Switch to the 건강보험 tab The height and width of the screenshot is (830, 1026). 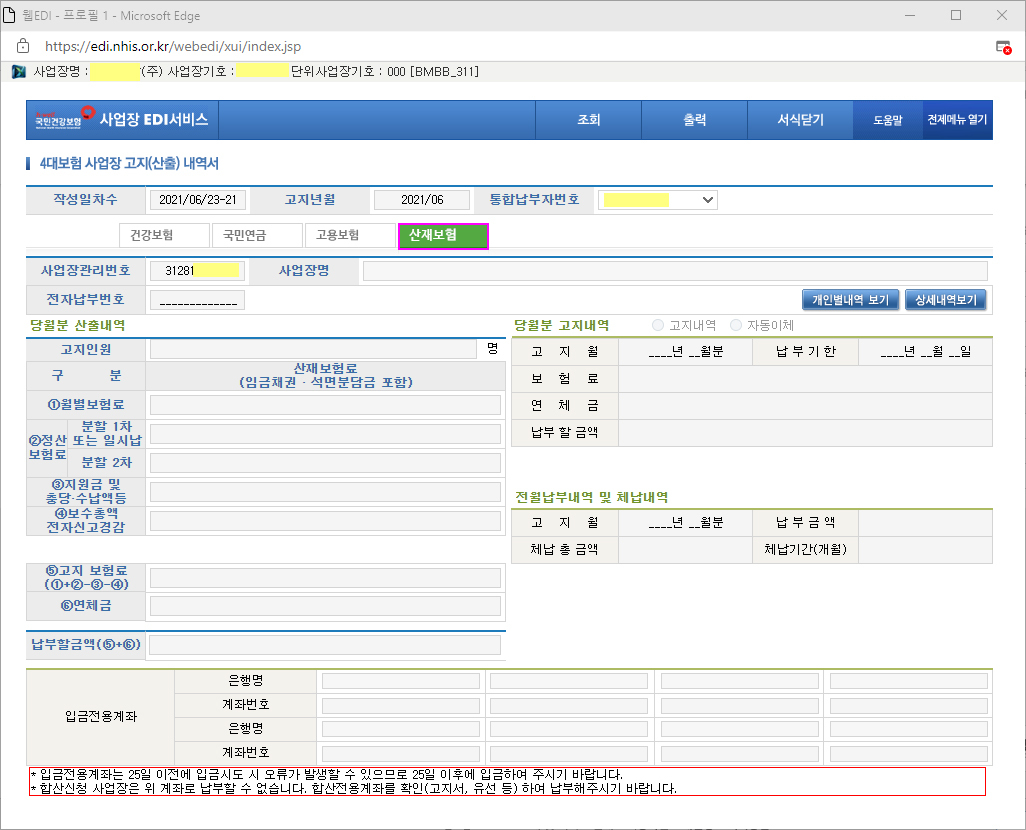[x=164, y=235]
